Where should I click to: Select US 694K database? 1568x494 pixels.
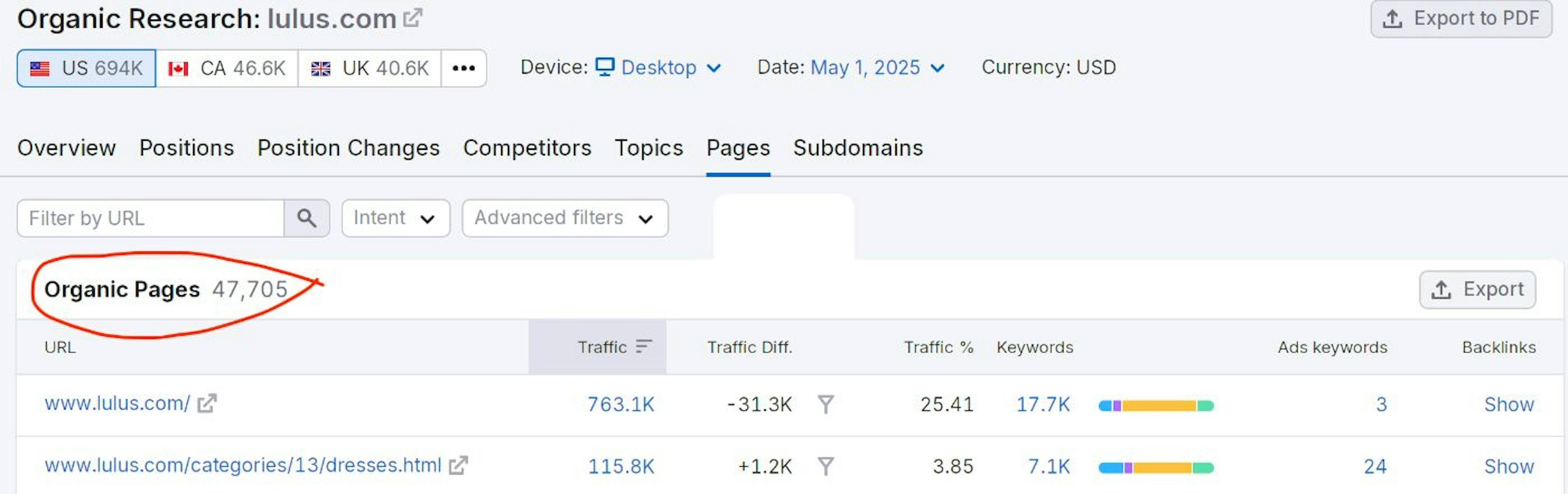click(87, 68)
